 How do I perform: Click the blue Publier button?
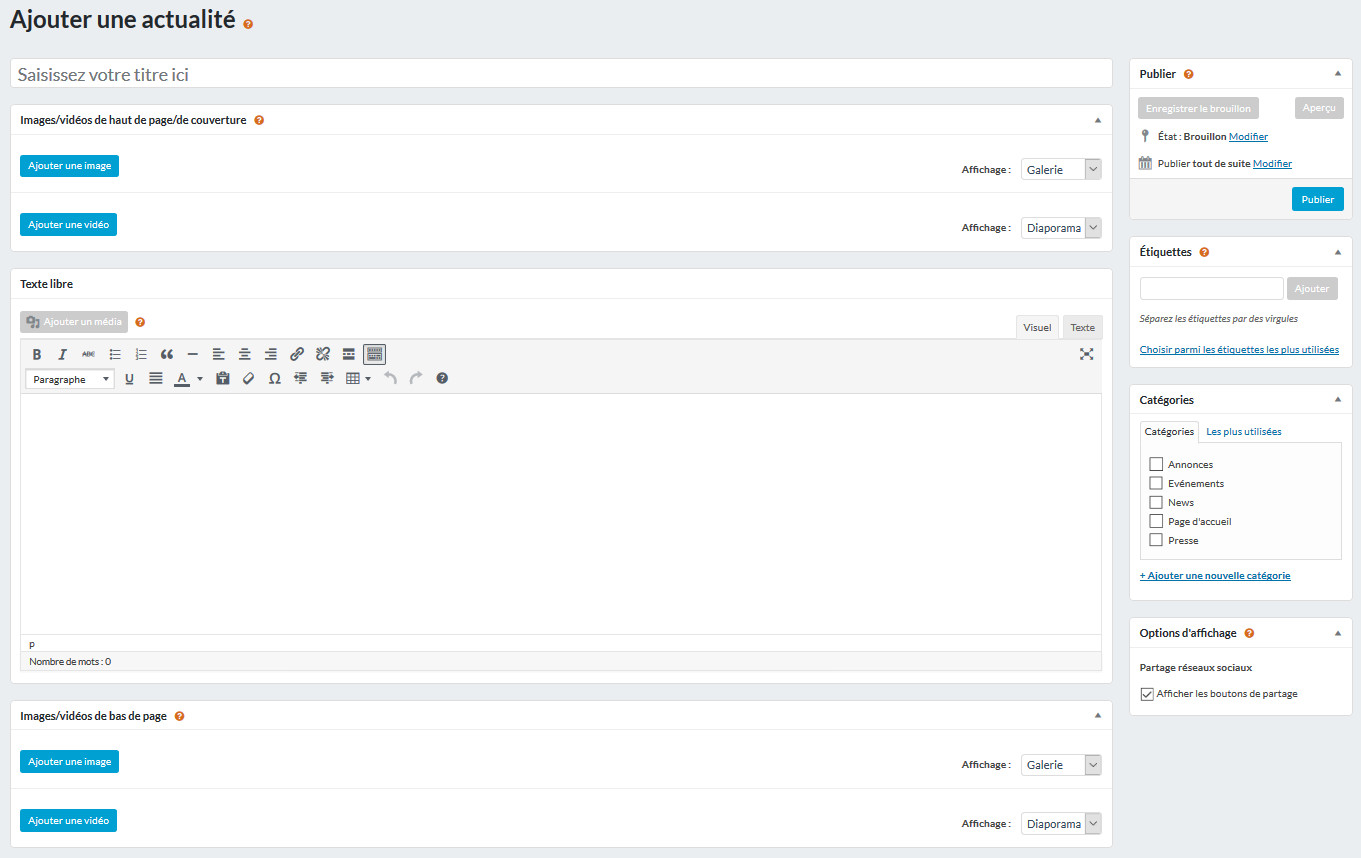[1318, 199]
